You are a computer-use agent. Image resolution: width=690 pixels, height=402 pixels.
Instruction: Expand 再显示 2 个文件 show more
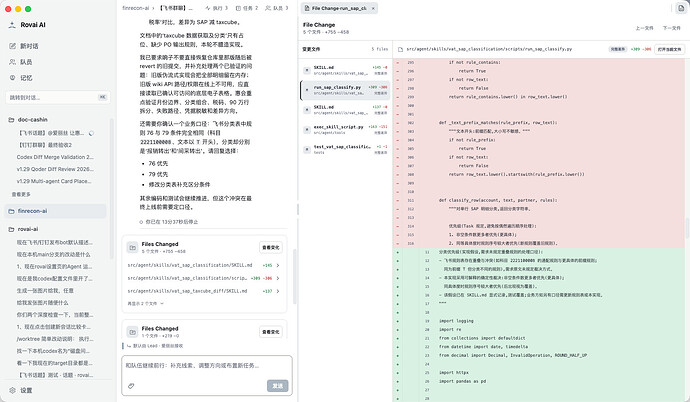coord(145,303)
